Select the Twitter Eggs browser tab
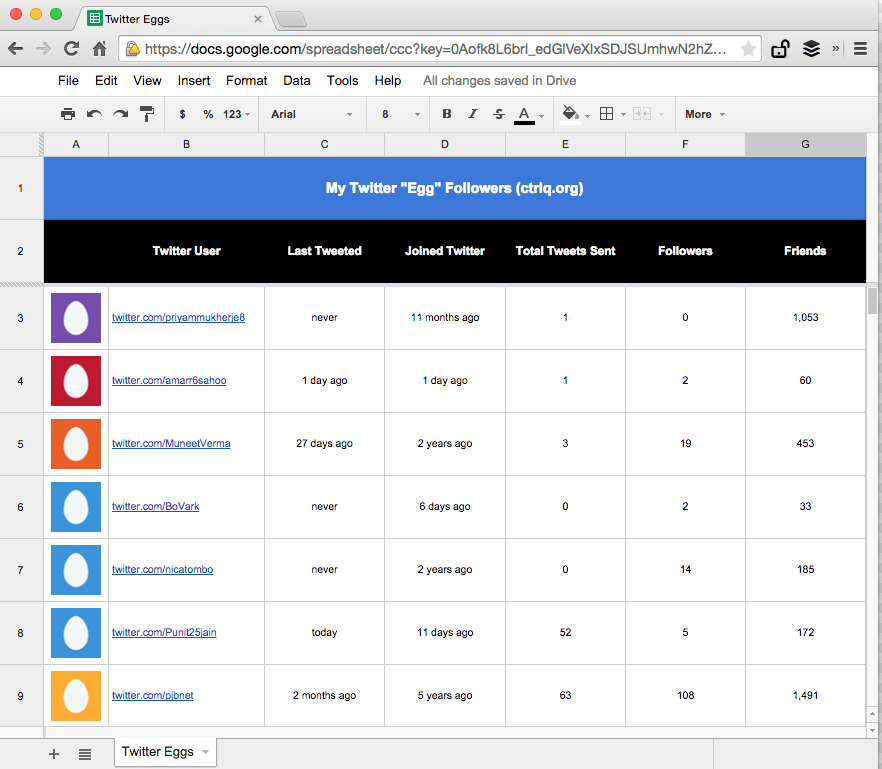This screenshot has width=882, height=769. (x=174, y=19)
